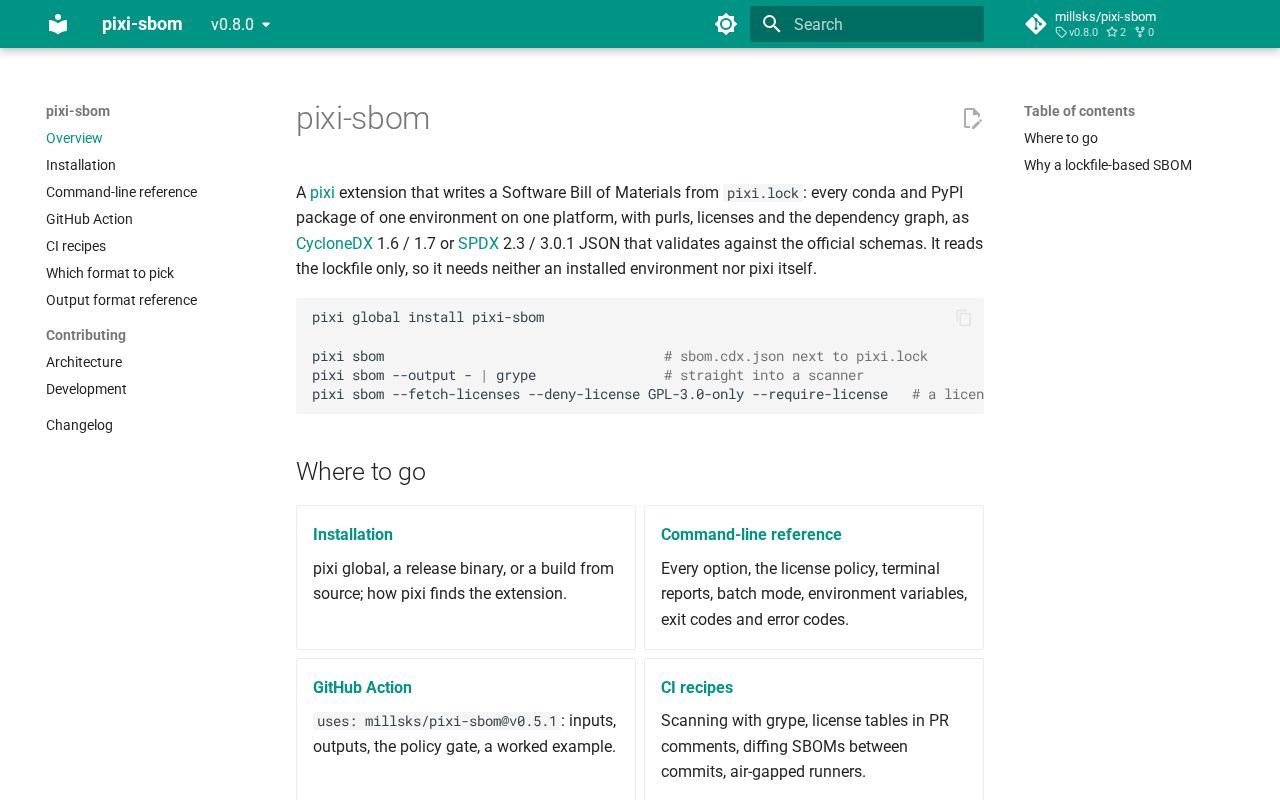Open the CI recipes card link
Image resolution: width=1280 pixels, height=800 pixels.
697,687
